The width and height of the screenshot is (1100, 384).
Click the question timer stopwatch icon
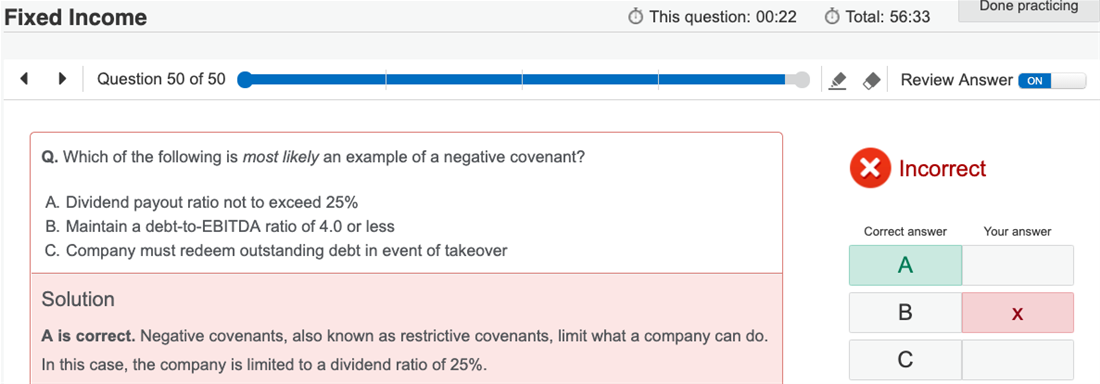click(x=636, y=16)
